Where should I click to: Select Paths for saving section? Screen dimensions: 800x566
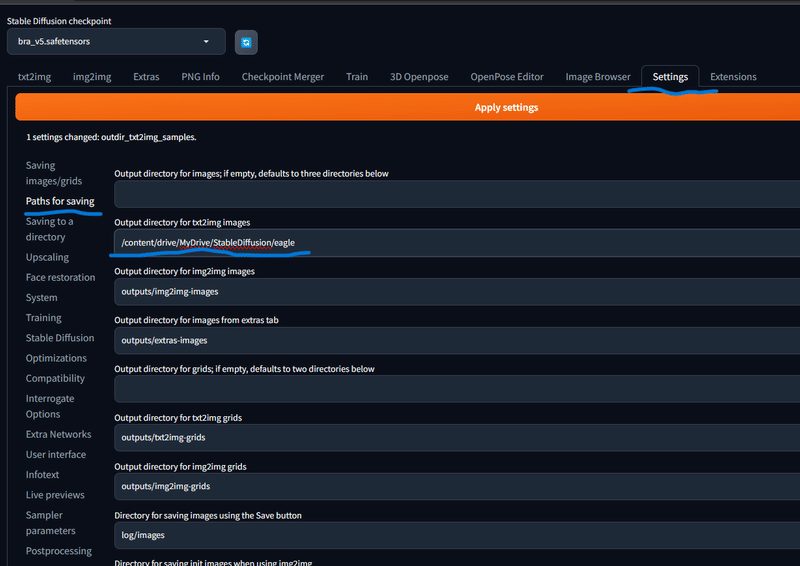tap(60, 201)
